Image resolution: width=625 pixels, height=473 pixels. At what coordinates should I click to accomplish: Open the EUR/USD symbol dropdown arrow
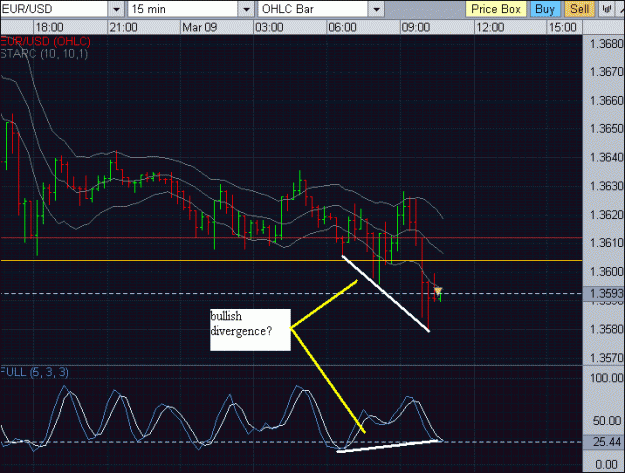[x=116, y=9]
